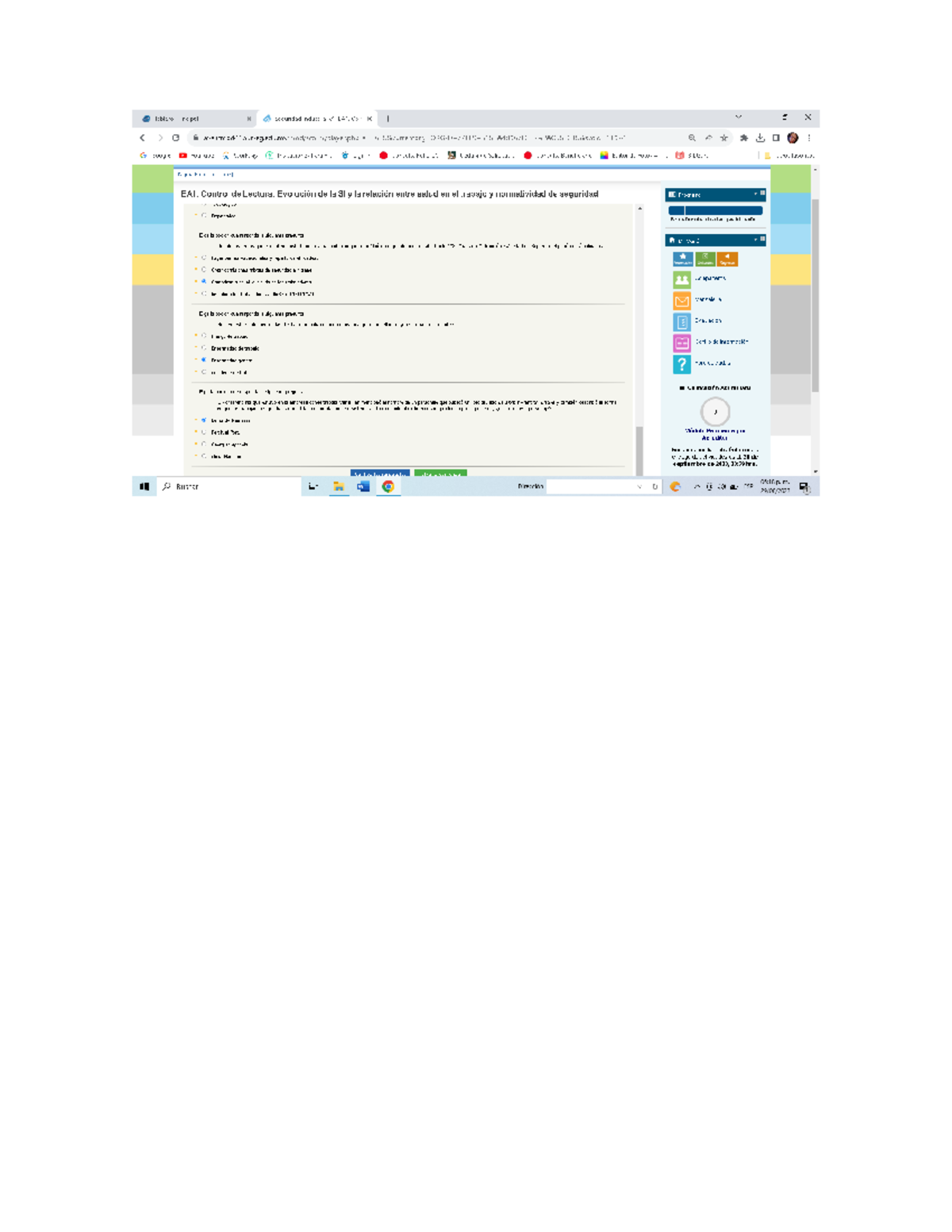Switch to the first browser tab

pyautogui.click(x=194, y=119)
